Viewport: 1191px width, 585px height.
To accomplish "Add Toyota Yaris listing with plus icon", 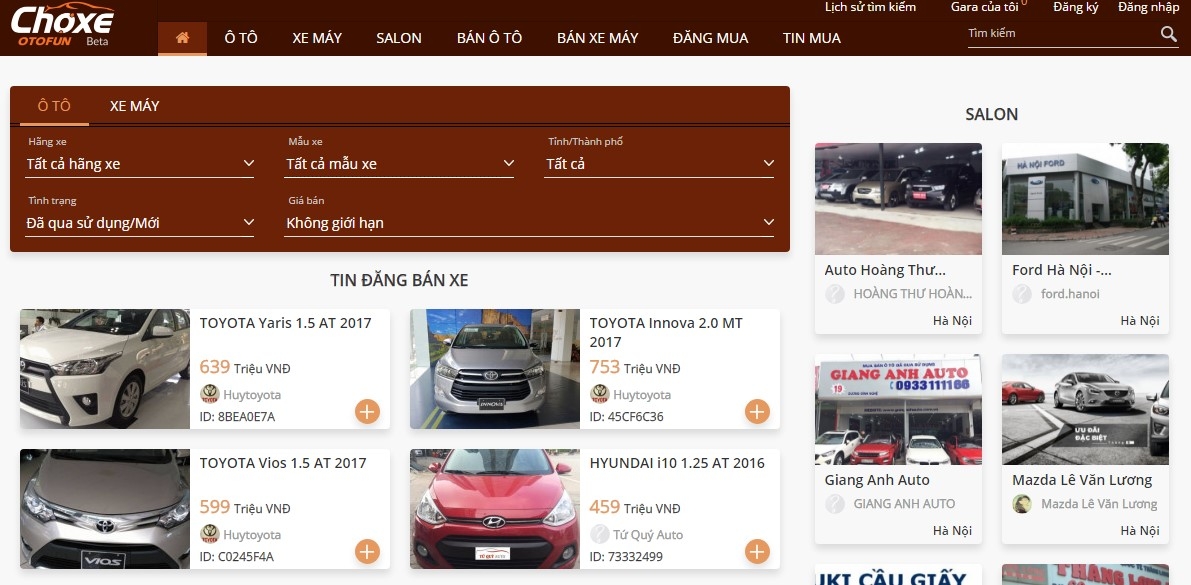I will (x=367, y=412).
